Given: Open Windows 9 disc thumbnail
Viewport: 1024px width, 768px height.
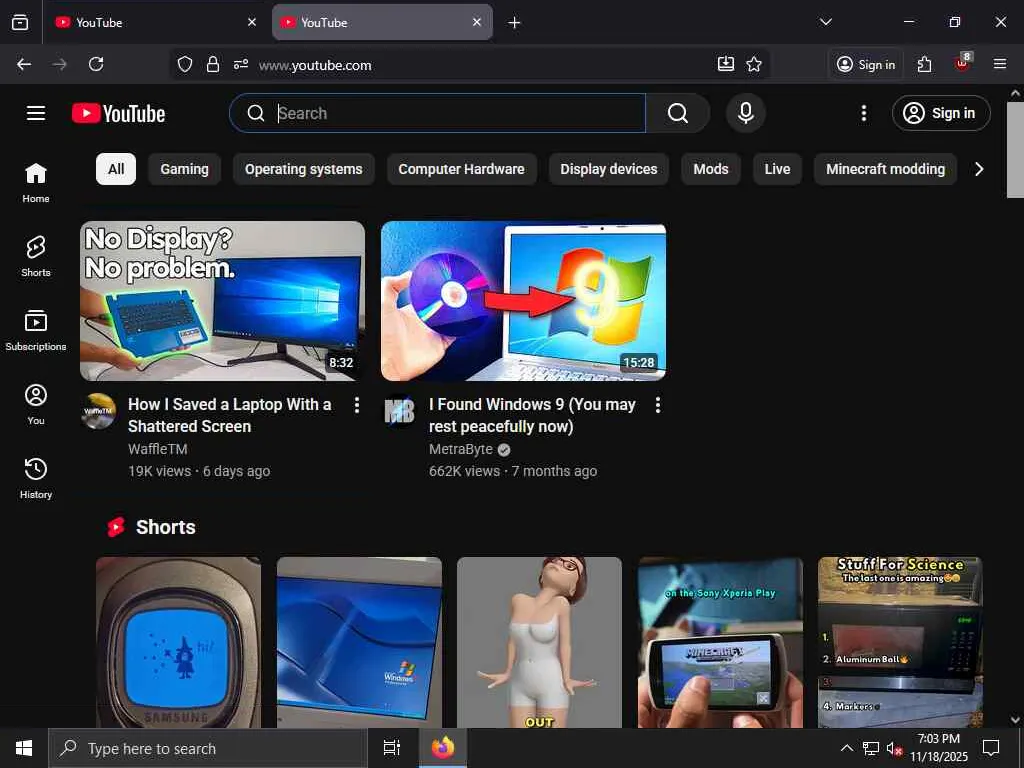Looking at the screenshot, I should (523, 301).
